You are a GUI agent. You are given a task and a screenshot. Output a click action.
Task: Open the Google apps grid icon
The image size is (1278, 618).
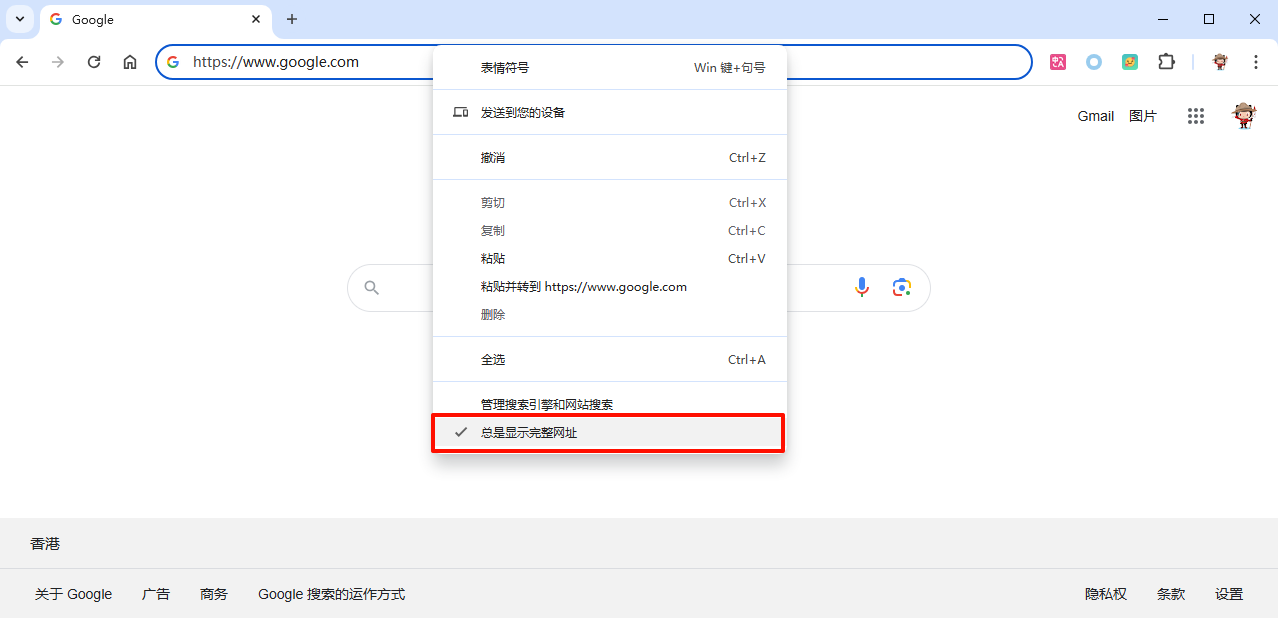click(x=1196, y=116)
